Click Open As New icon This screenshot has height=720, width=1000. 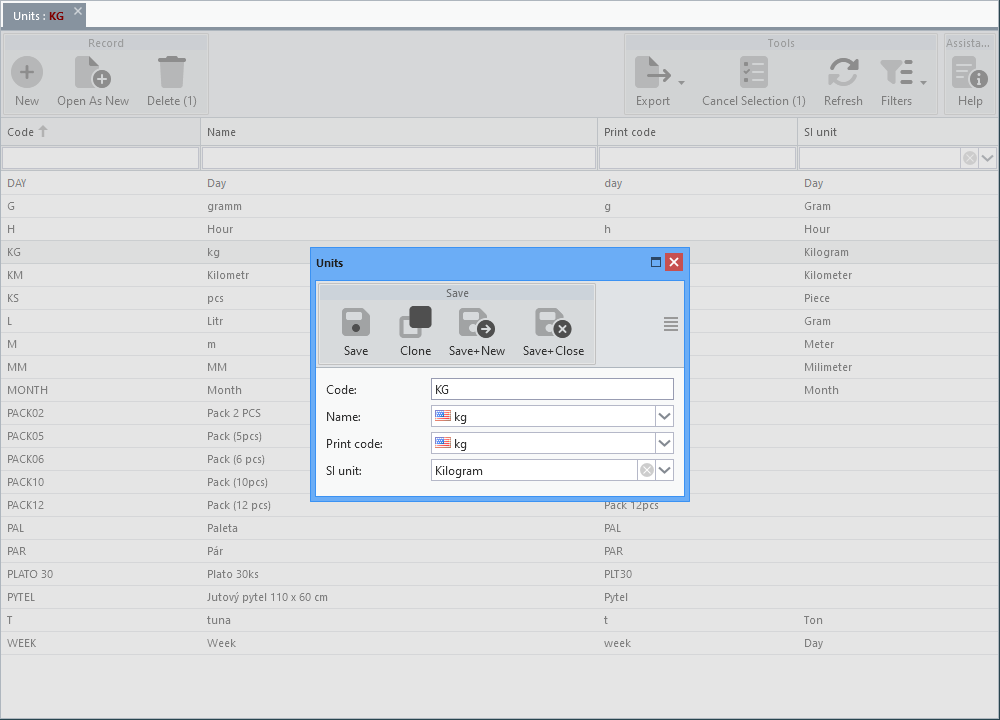tap(93, 72)
